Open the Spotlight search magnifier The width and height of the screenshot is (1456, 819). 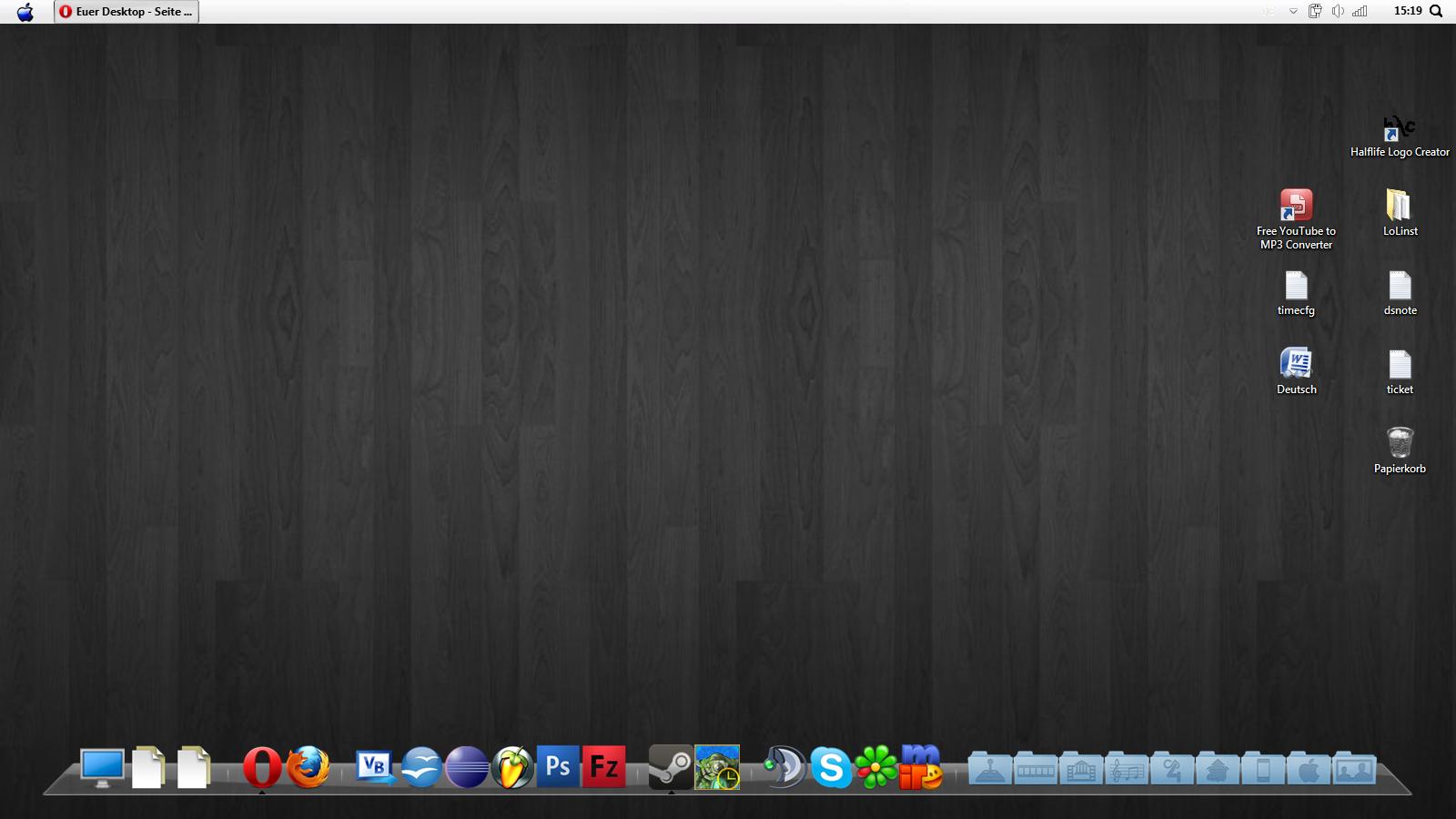tap(1436, 12)
